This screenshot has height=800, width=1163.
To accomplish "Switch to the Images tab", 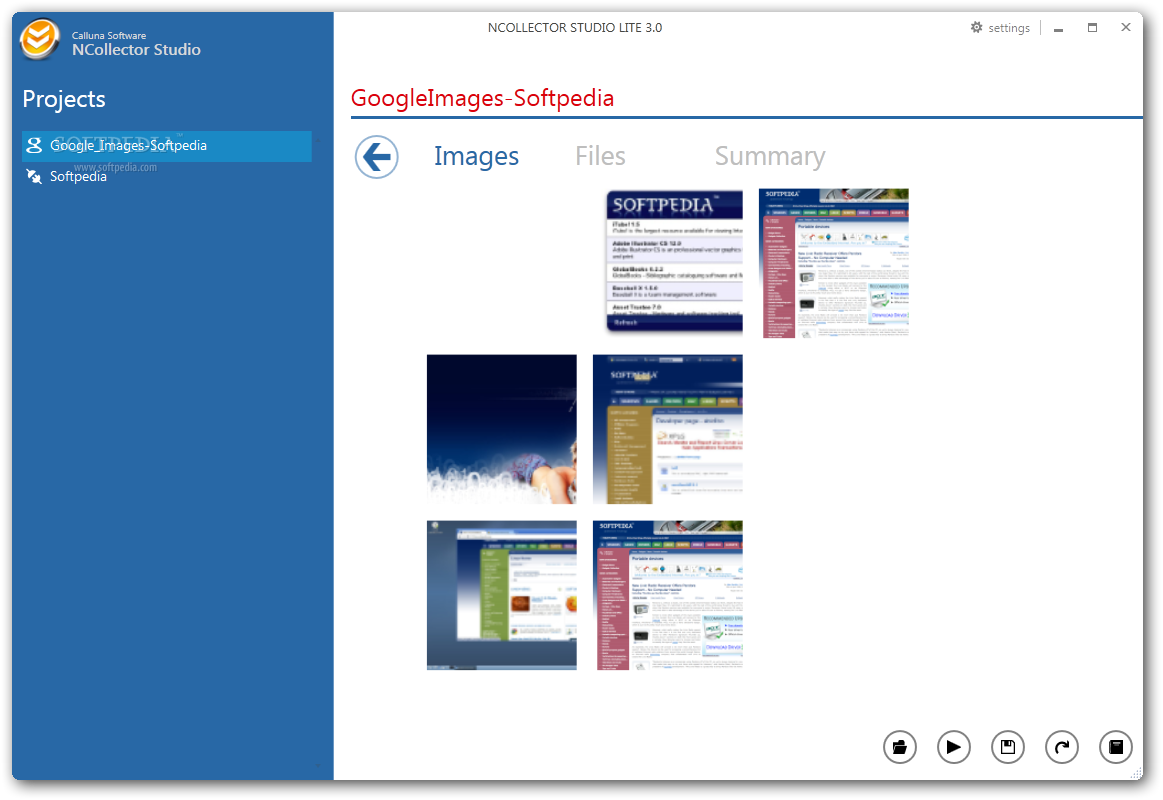I will (476, 156).
